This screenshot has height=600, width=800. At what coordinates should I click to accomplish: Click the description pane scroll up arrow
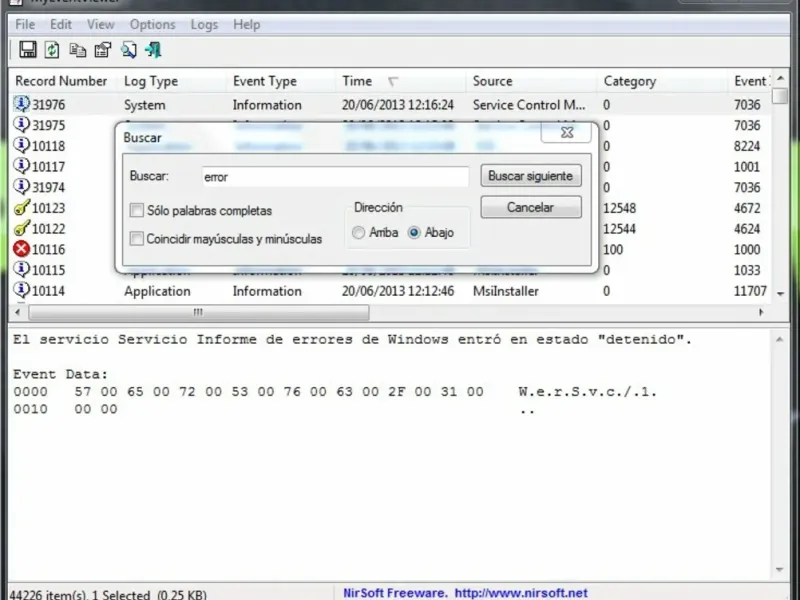click(x=780, y=340)
